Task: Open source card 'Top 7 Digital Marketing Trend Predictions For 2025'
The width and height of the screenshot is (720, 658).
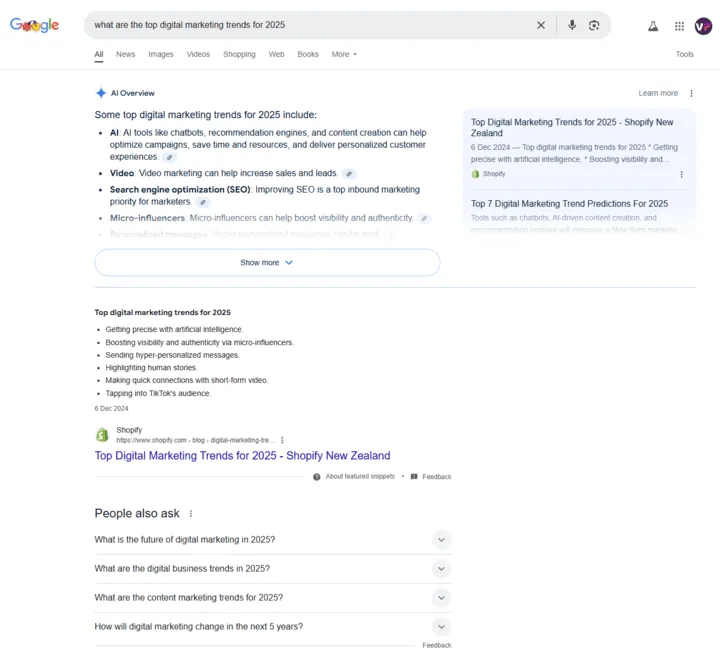Action: 569,203
